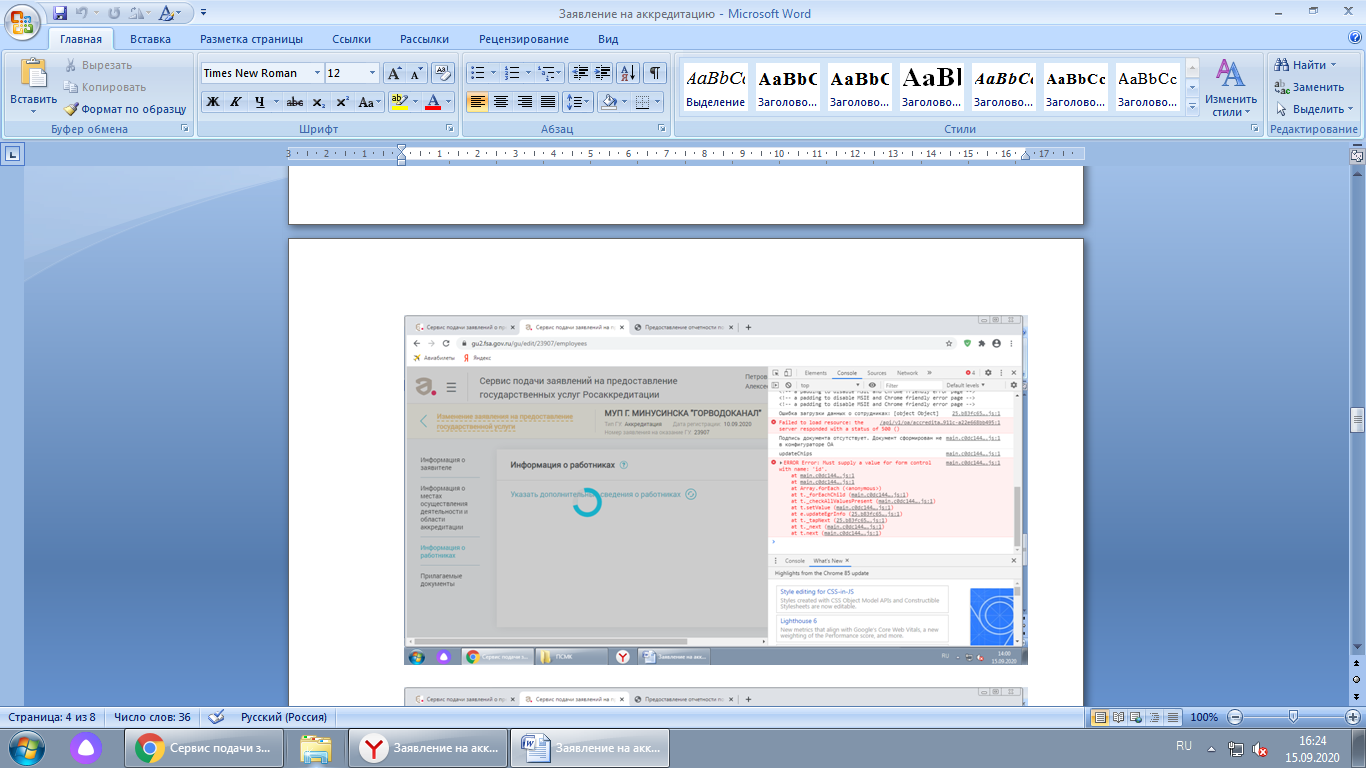
Task: Toggle Italic formatting
Action: tap(236, 102)
